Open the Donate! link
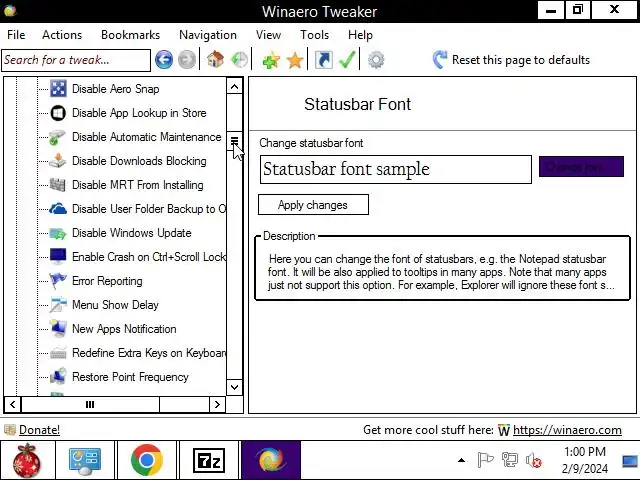The image size is (640, 480). [39, 430]
